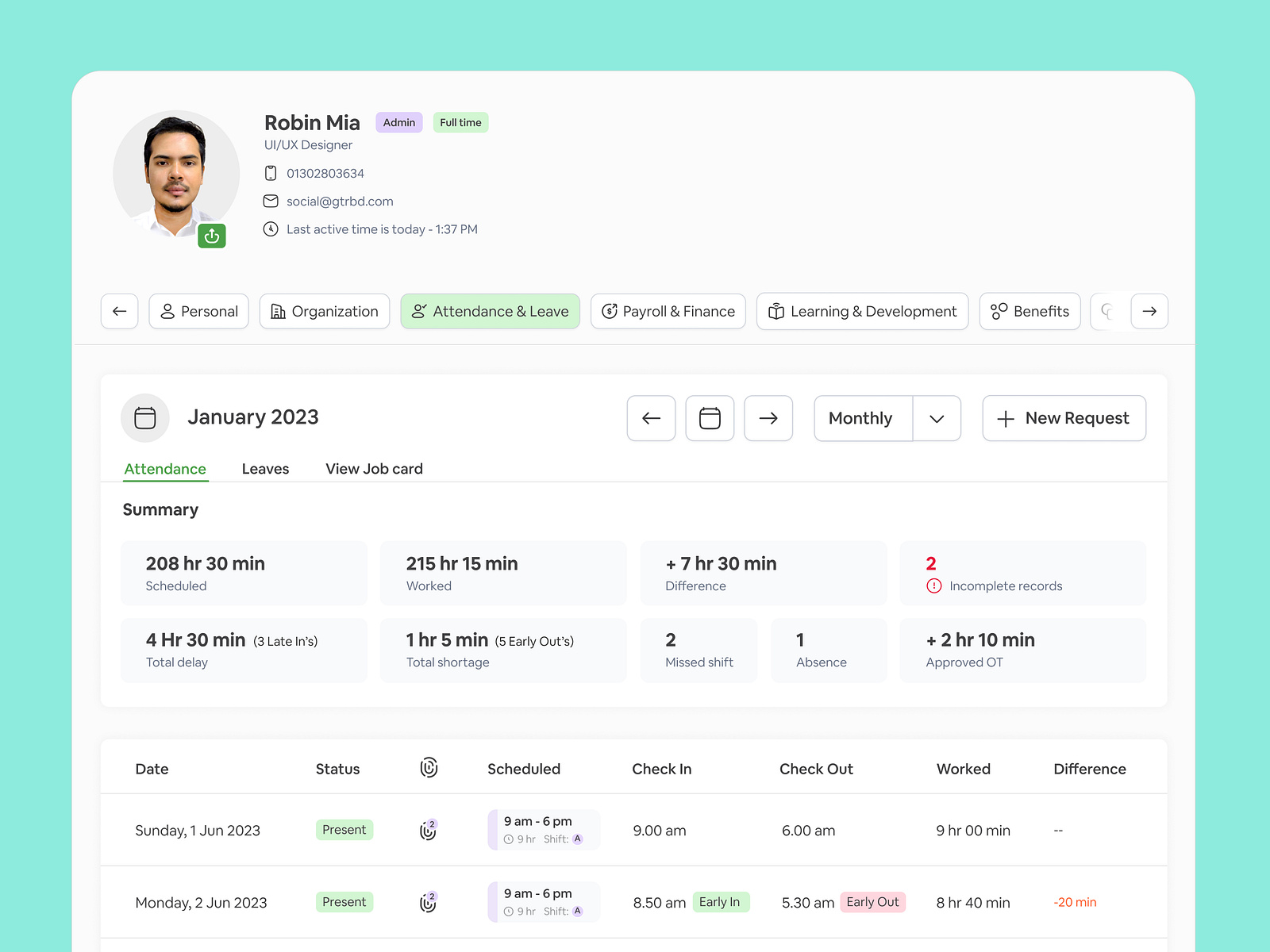Click the clock icon near last active time

[271, 228]
